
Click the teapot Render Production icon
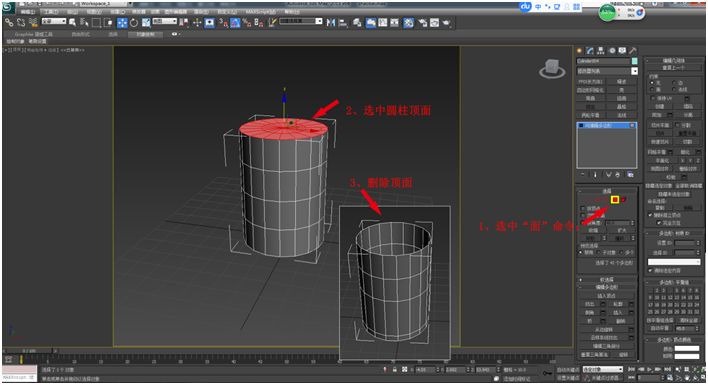447,23
